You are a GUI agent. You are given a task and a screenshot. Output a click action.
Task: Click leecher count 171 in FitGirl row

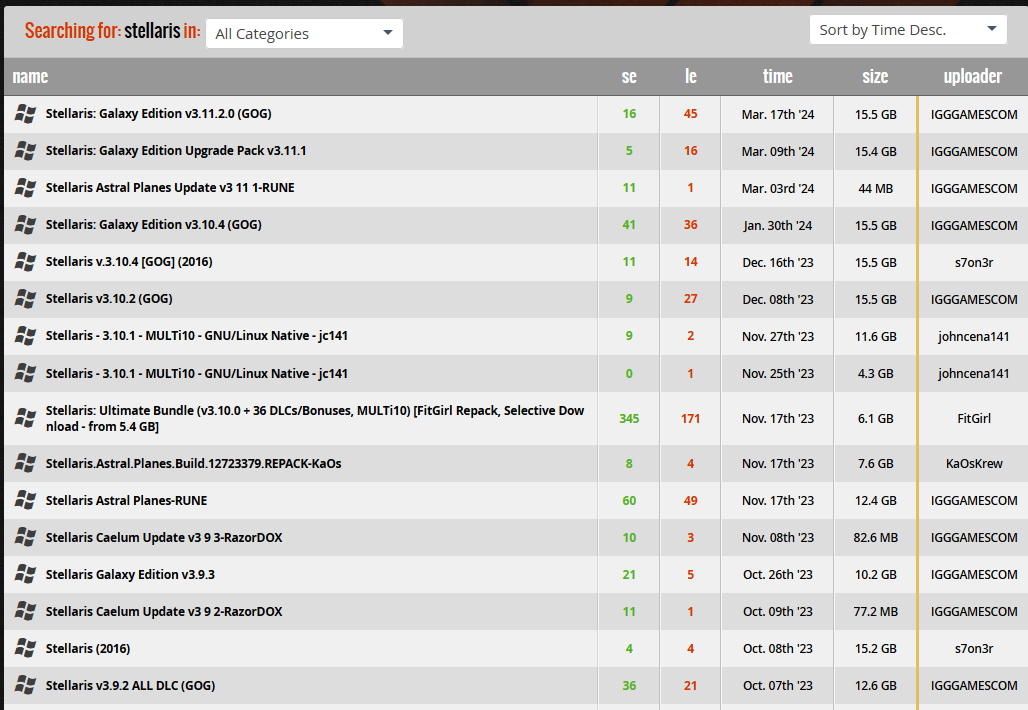pos(690,418)
